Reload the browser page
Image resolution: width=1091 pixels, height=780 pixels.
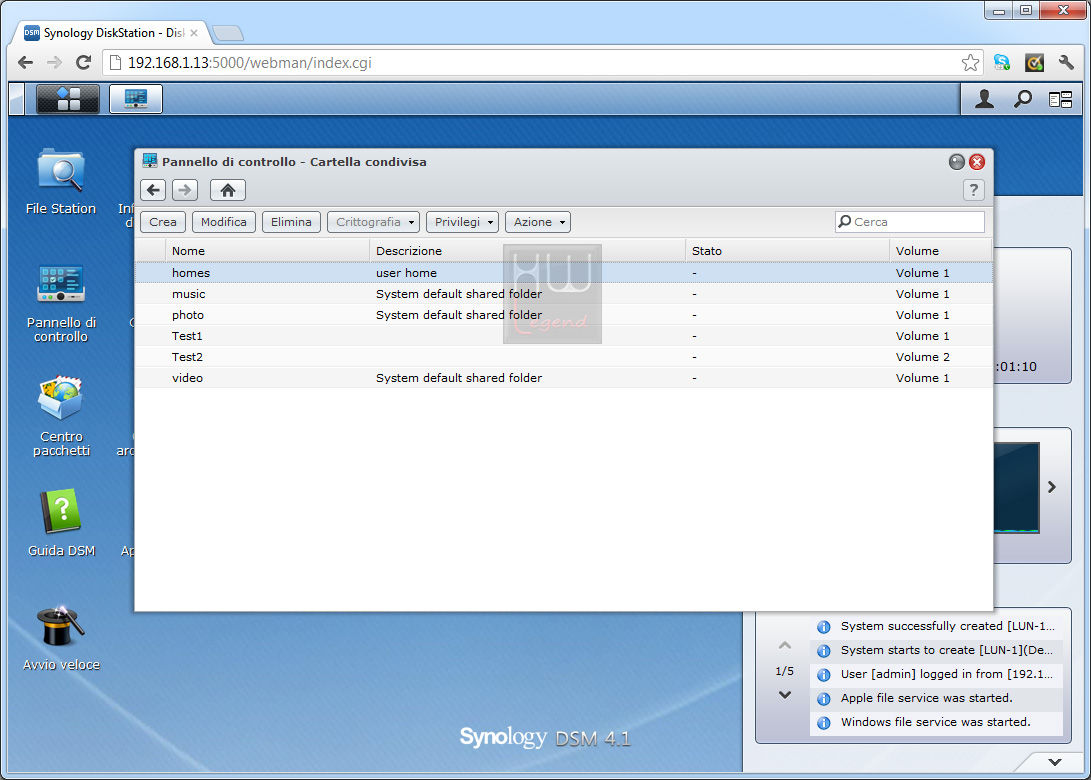(x=83, y=63)
